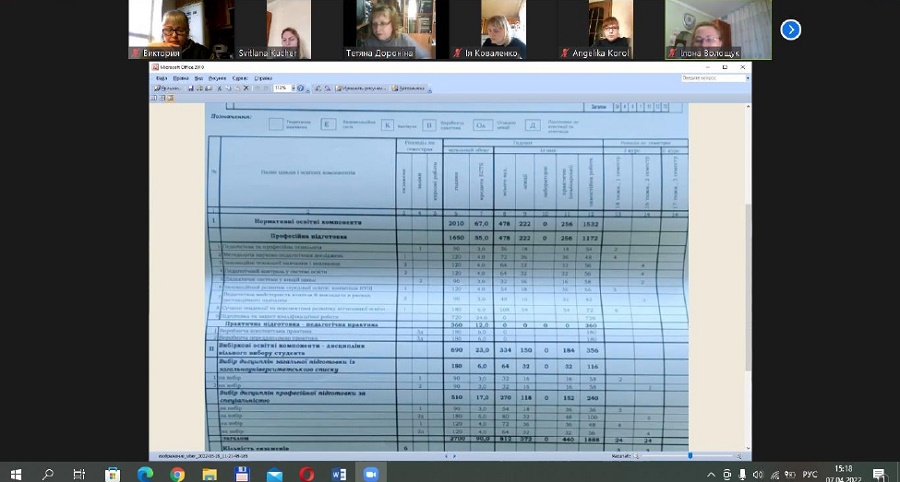Screen dimensions: 900x482
Task: Open the Правка menu
Action: pos(180,77)
